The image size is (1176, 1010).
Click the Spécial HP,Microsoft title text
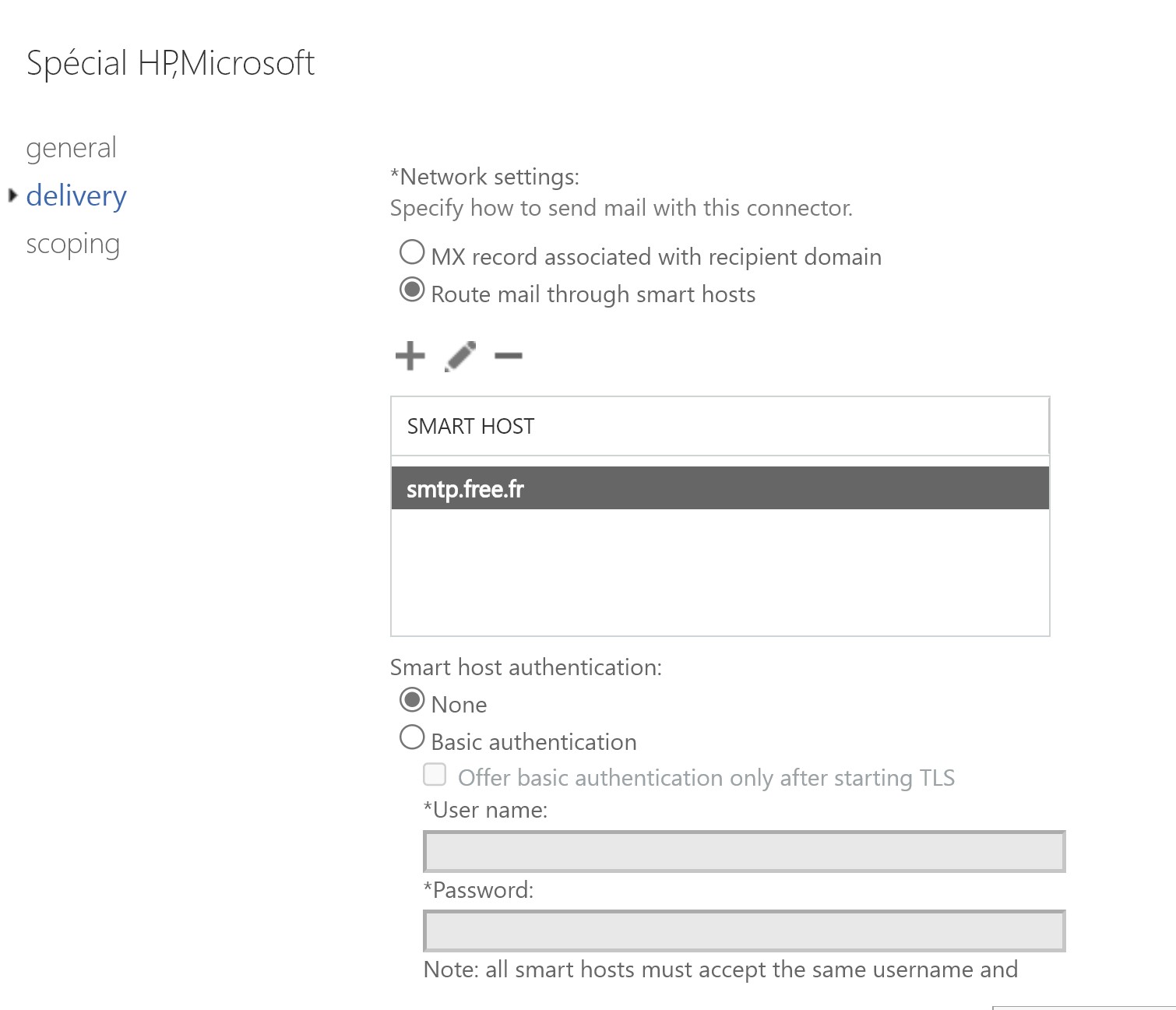(171, 63)
